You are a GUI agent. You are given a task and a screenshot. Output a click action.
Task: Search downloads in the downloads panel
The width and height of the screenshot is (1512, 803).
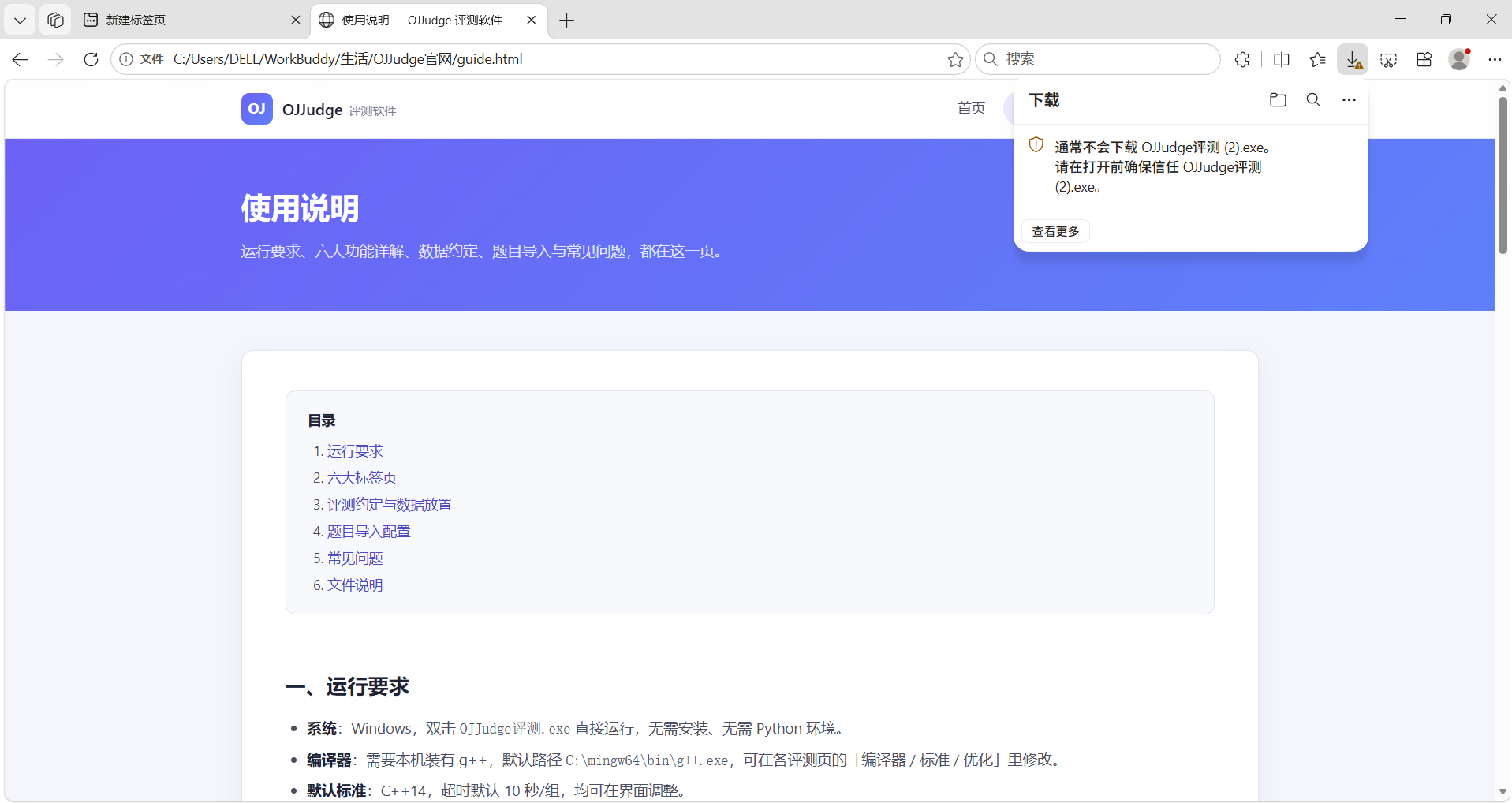point(1313,99)
